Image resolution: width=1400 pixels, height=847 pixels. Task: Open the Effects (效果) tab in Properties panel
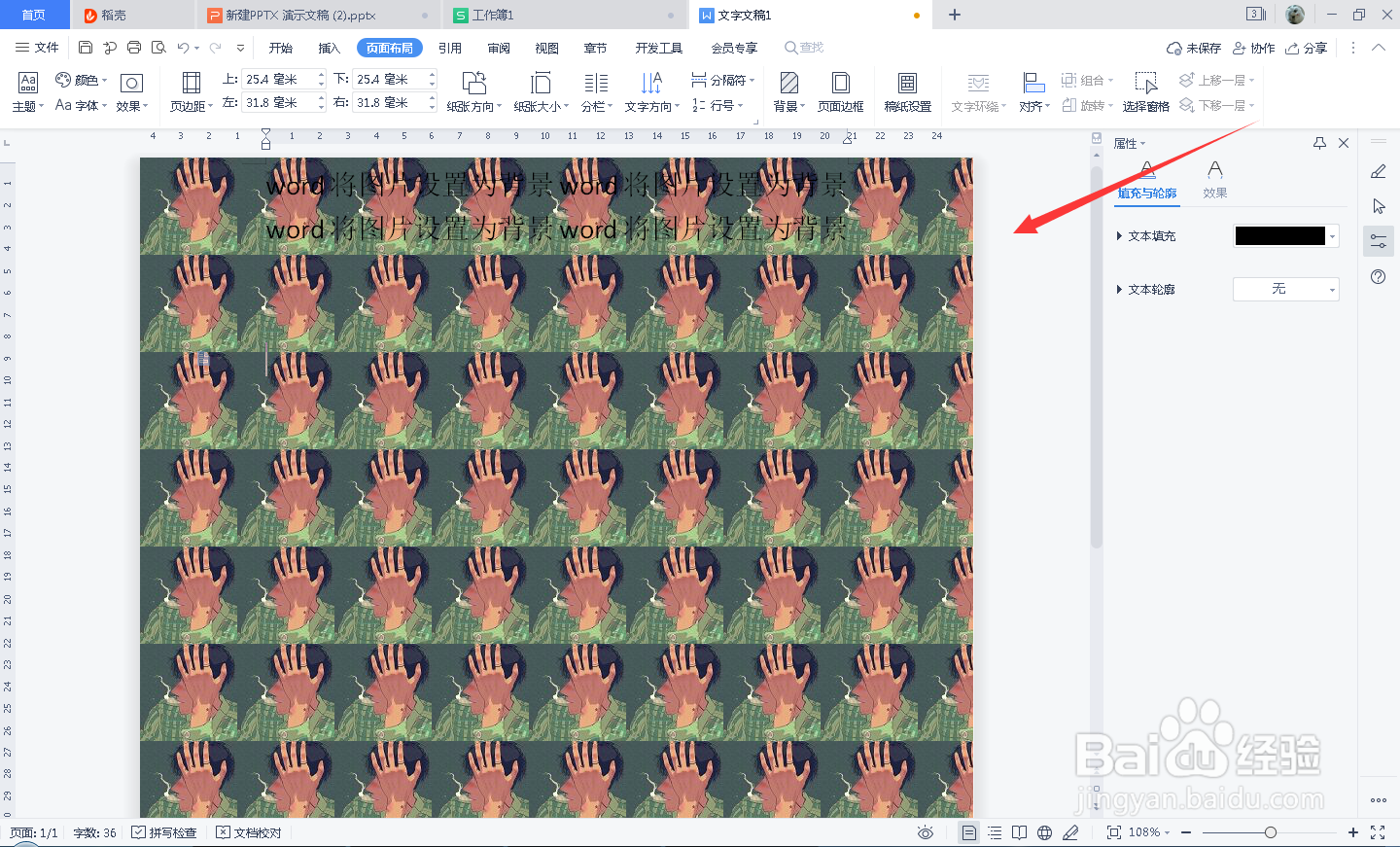click(1214, 180)
